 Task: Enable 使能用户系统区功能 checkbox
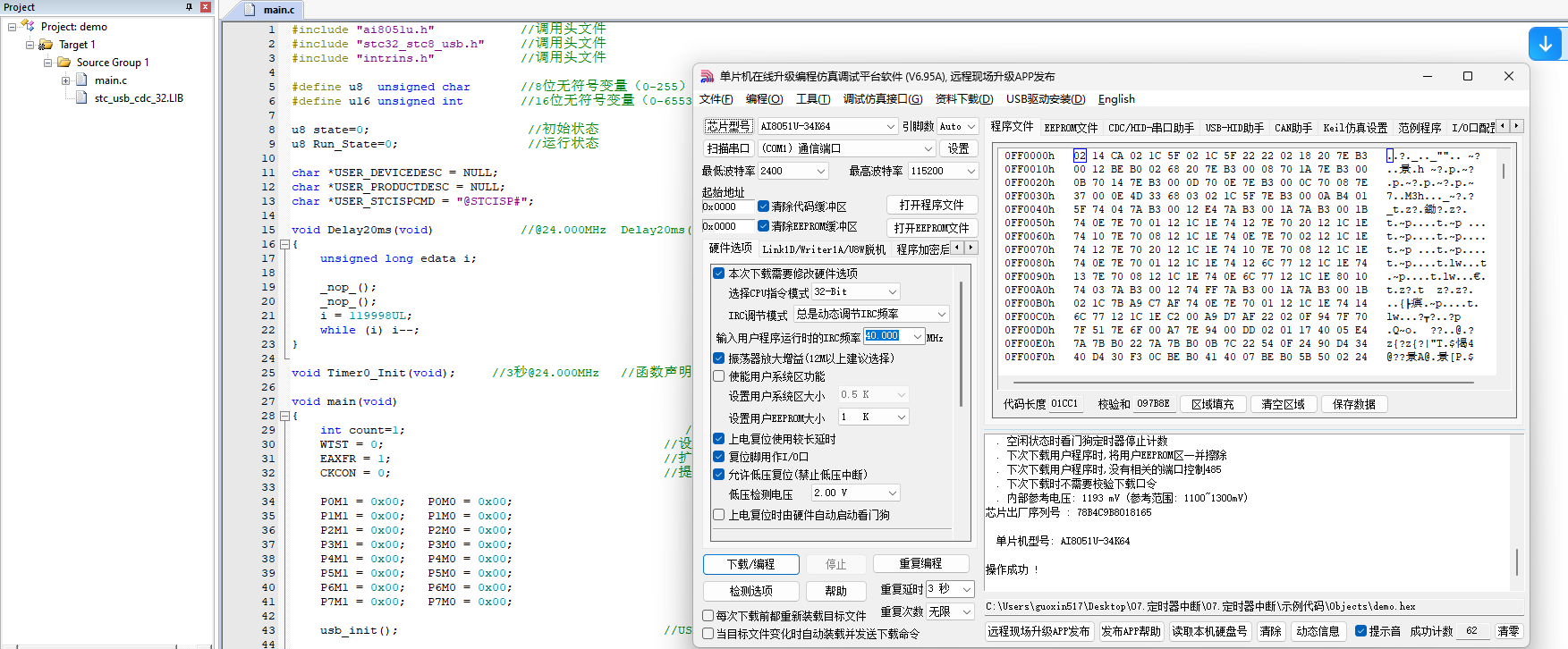tap(718, 376)
